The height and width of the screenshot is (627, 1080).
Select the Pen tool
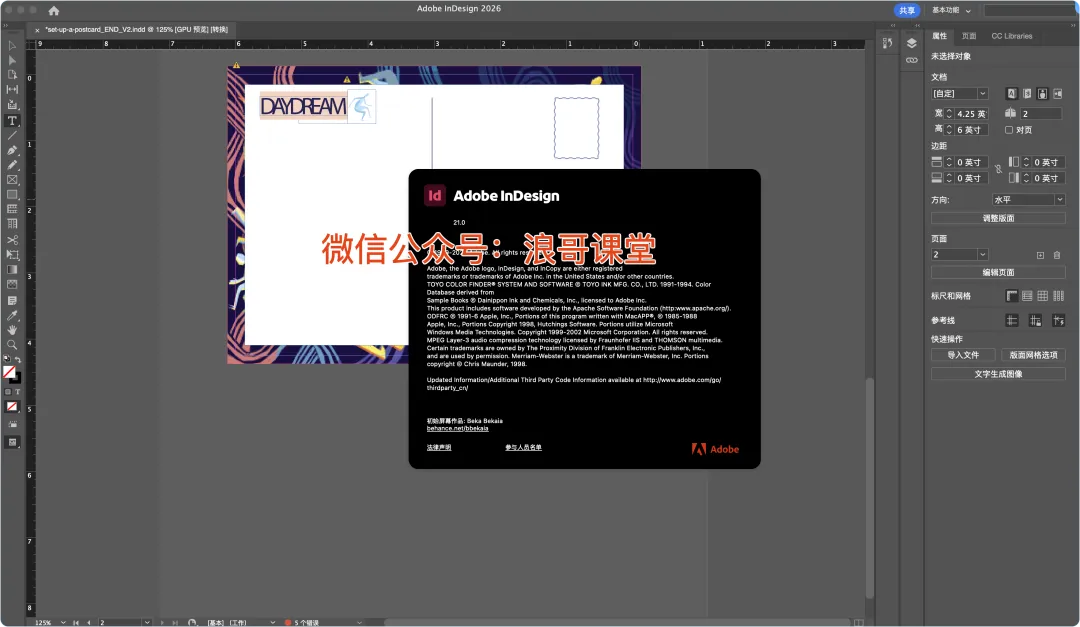(12, 150)
